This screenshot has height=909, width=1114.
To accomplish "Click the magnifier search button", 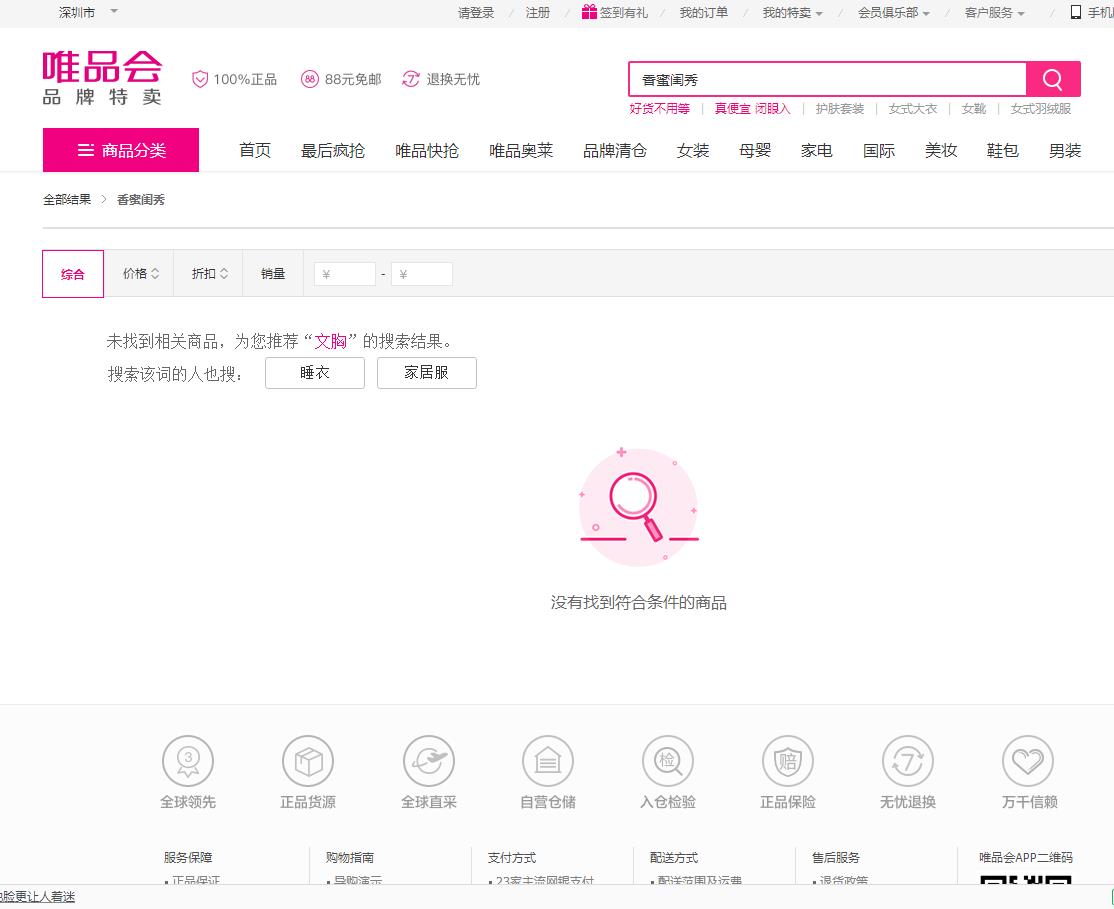I will coord(1053,79).
